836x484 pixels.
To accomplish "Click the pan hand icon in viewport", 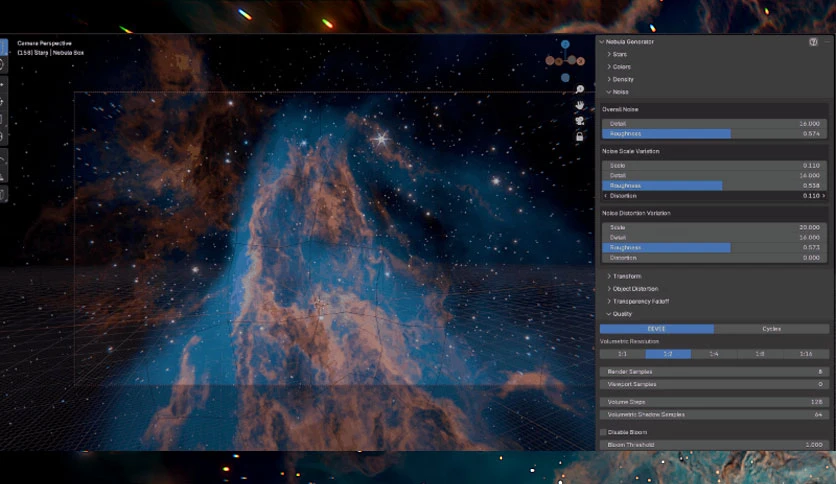I will click(x=580, y=106).
